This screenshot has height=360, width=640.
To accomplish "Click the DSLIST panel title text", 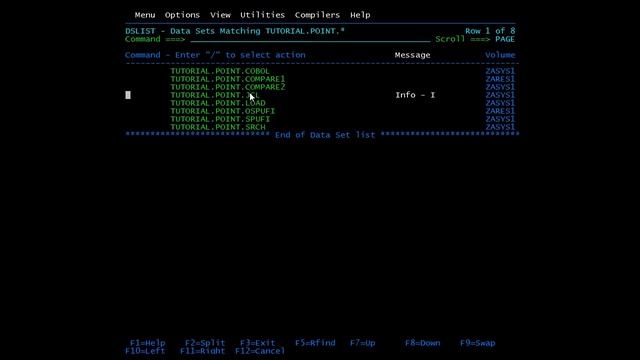I will [235, 31].
